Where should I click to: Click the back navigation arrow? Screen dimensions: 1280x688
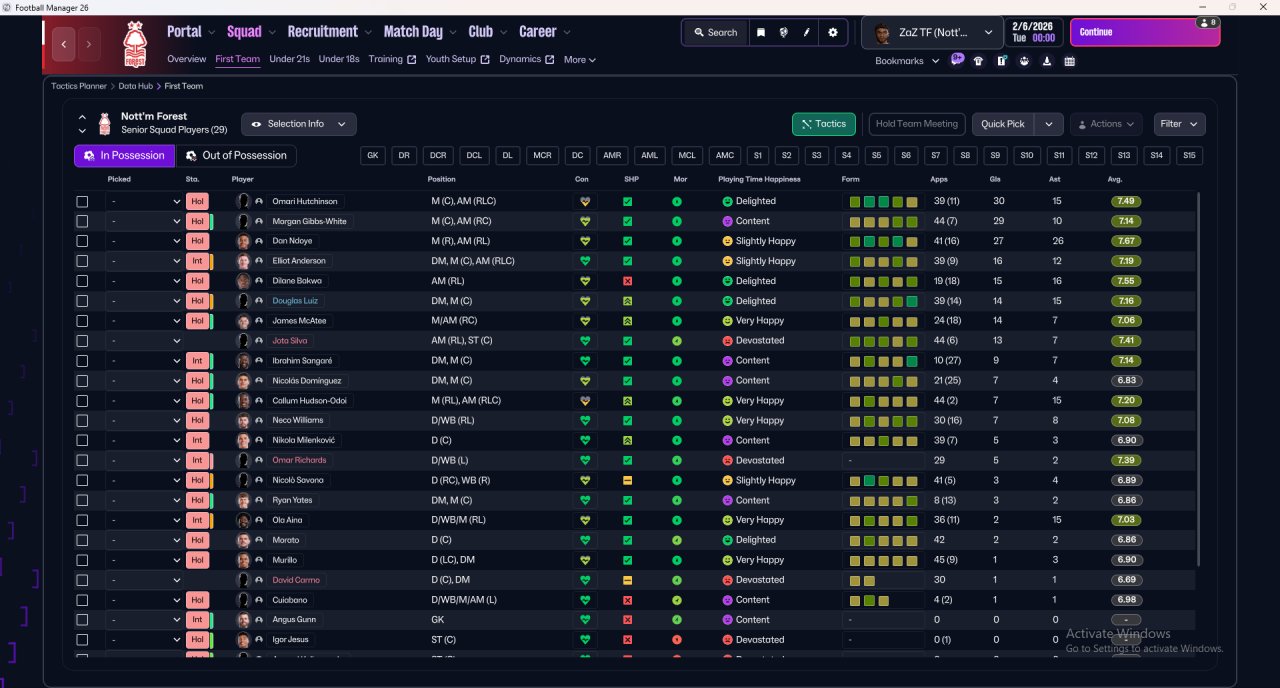(65, 44)
